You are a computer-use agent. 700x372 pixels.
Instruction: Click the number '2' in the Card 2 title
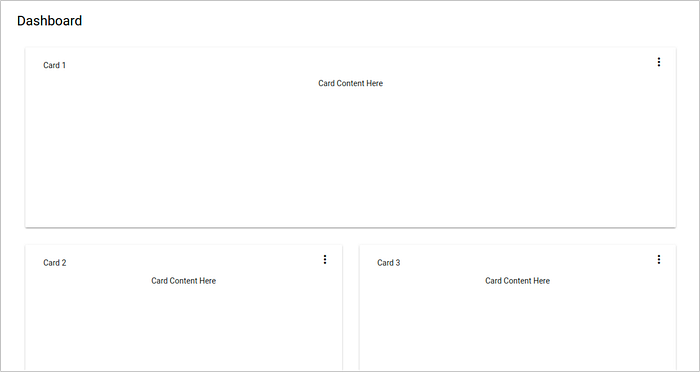point(64,263)
